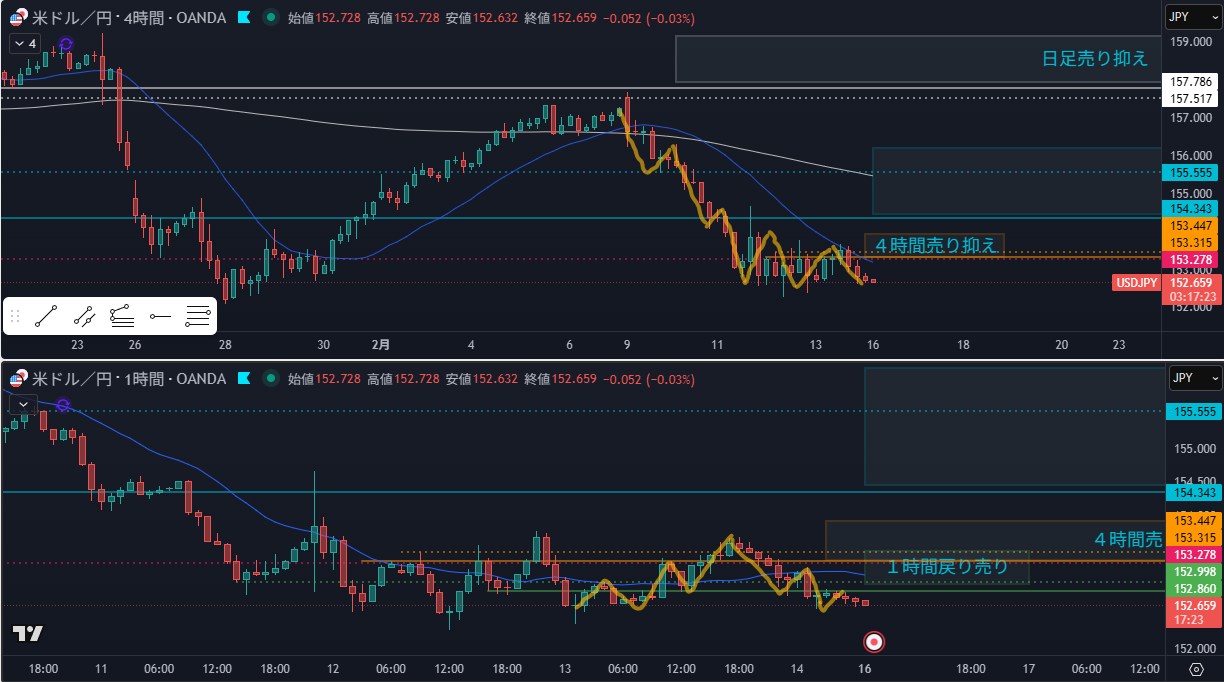Screen dimensions: 1224x682
Task: Expand the indicator legend chevron on lower chart
Action: pyautogui.click(x=24, y=404)
